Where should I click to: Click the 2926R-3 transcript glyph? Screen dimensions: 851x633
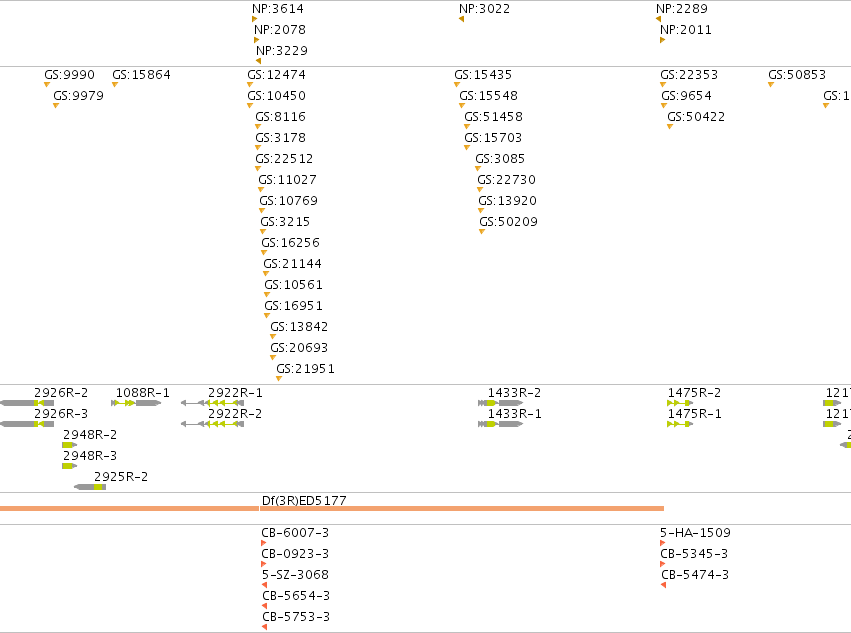tap(27, 424)
